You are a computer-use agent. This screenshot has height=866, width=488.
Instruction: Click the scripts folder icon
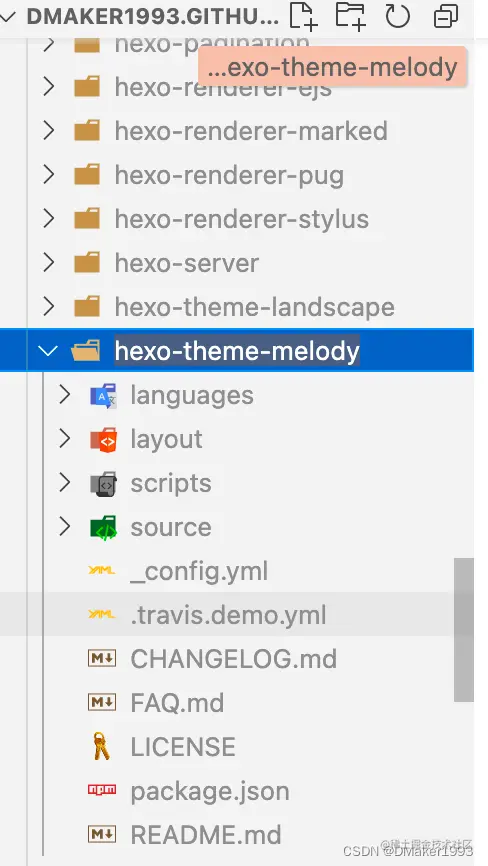(103, 483)
